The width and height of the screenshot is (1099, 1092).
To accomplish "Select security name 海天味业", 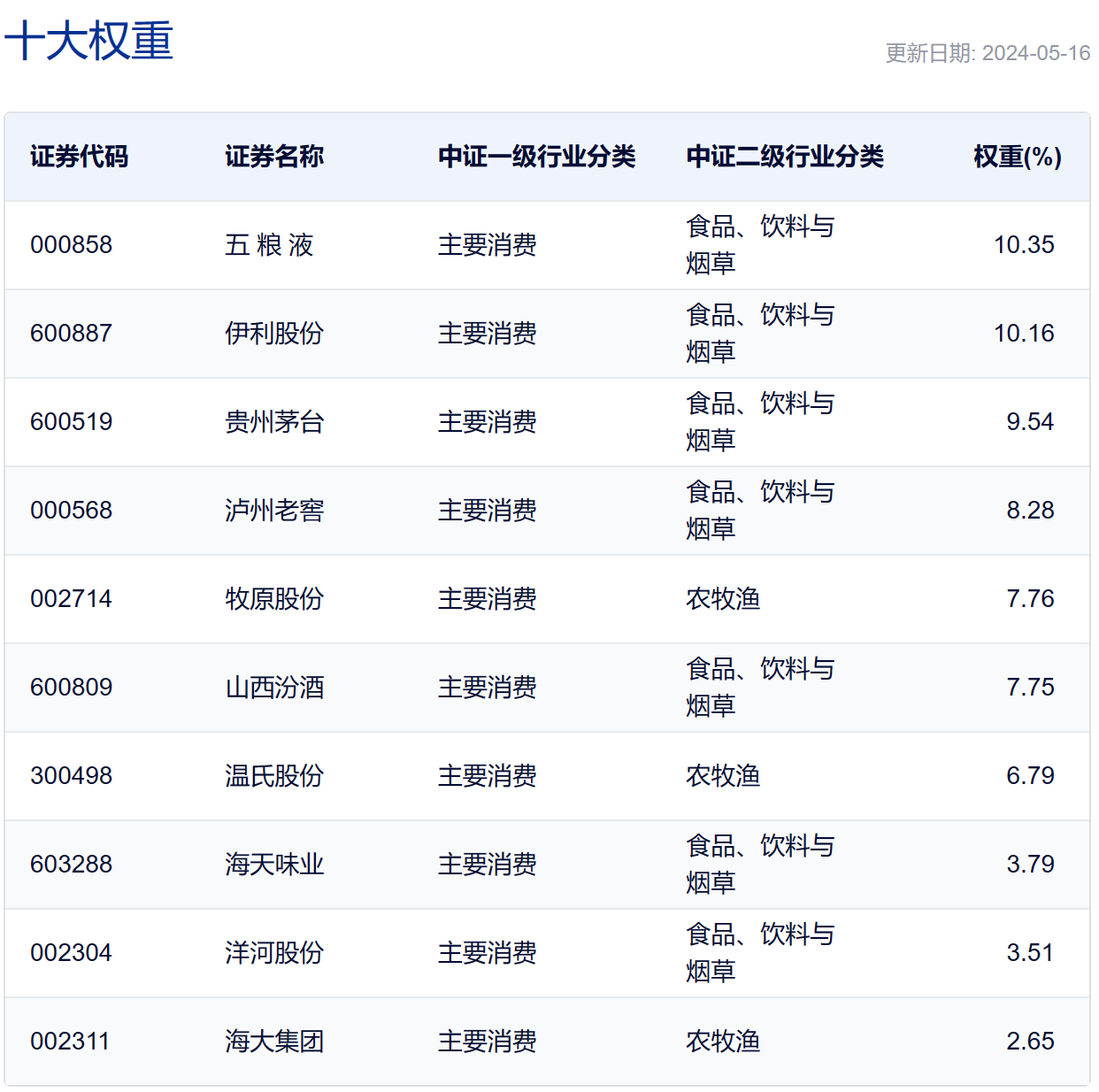I will click(x=274, y=865).
